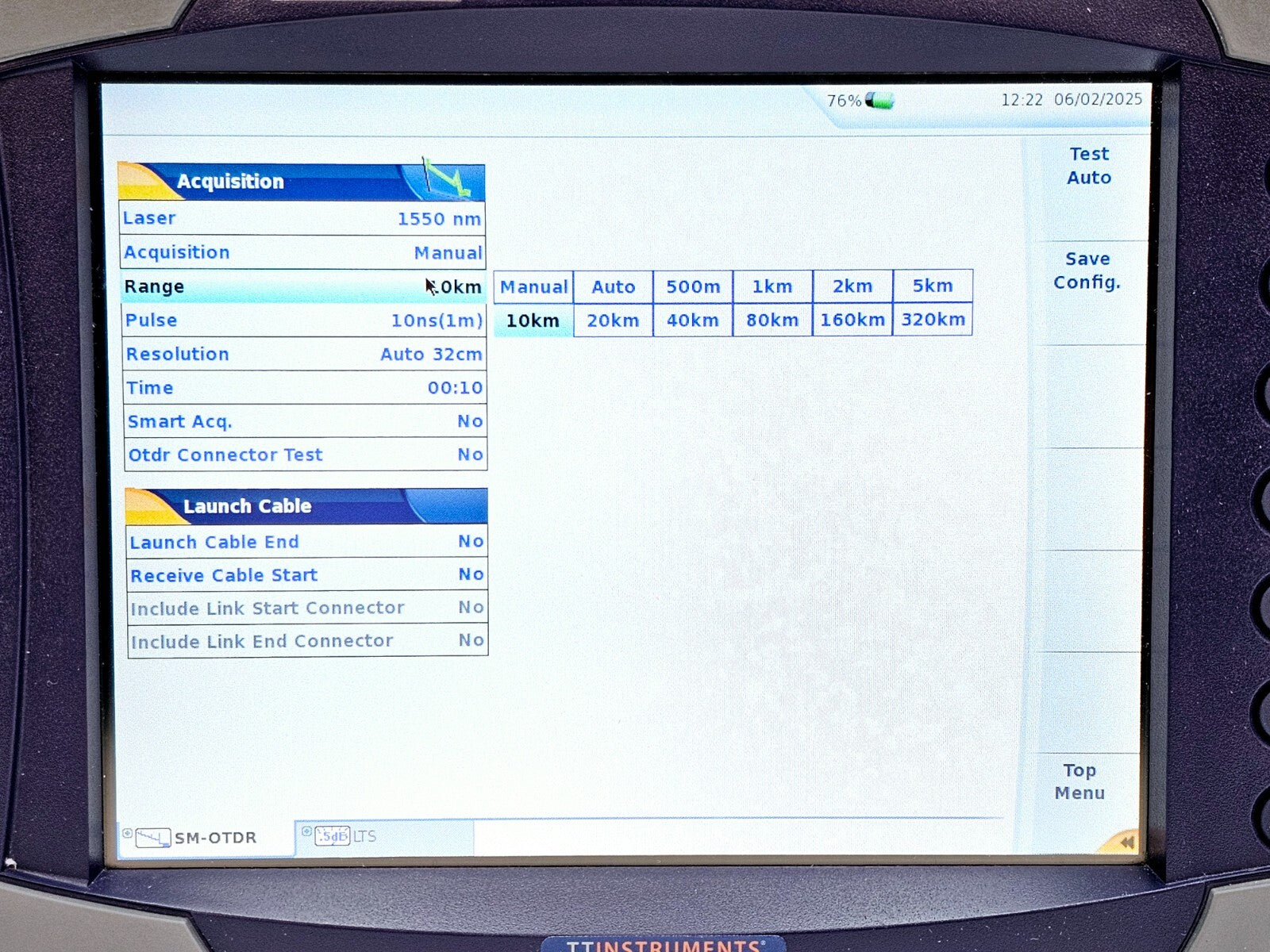Toggle Launch Cable End option
Screen dimensions: 1270x952
click(x=306, y=542)
